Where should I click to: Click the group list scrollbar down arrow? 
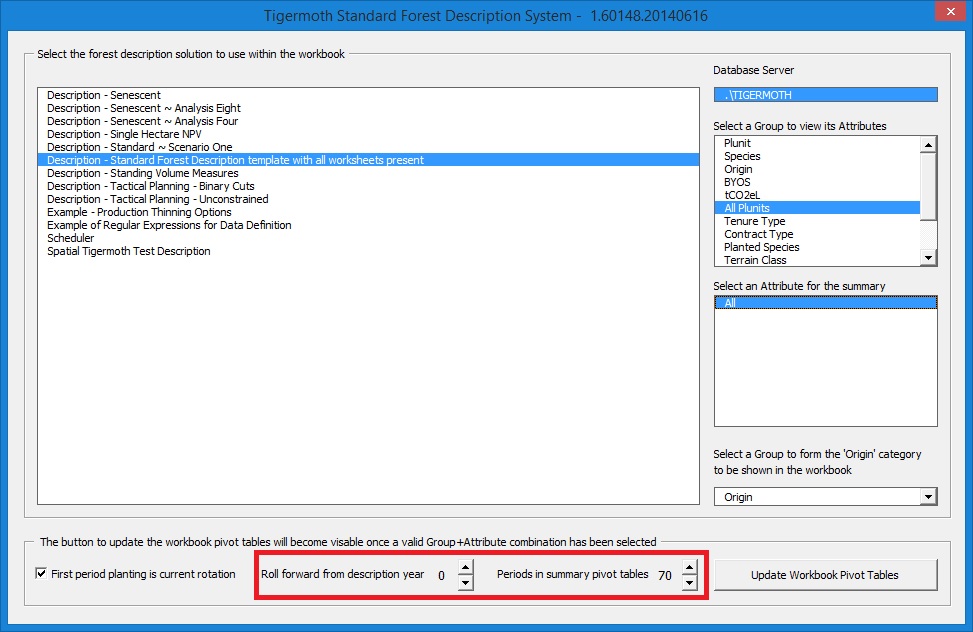point(928,258)
